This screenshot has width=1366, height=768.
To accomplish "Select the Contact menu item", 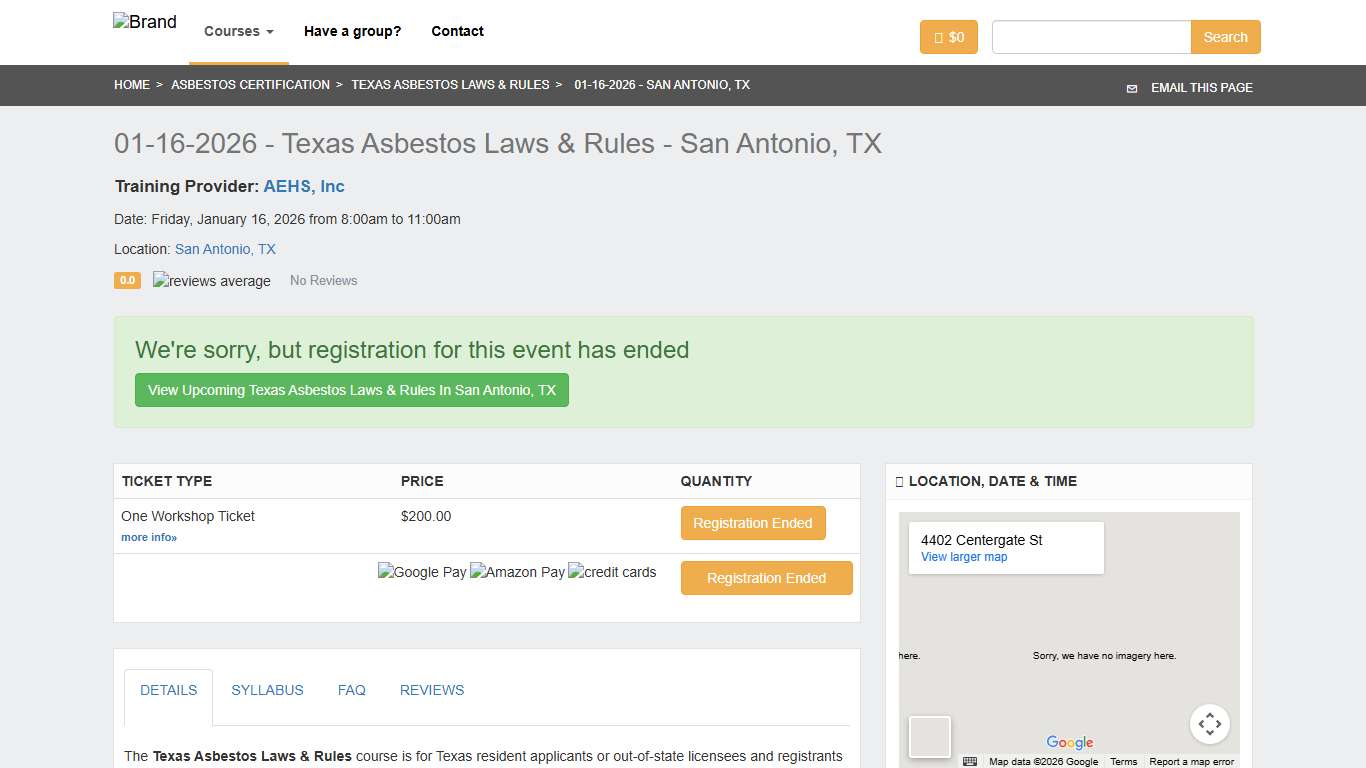I will click(x=457, y=31).
